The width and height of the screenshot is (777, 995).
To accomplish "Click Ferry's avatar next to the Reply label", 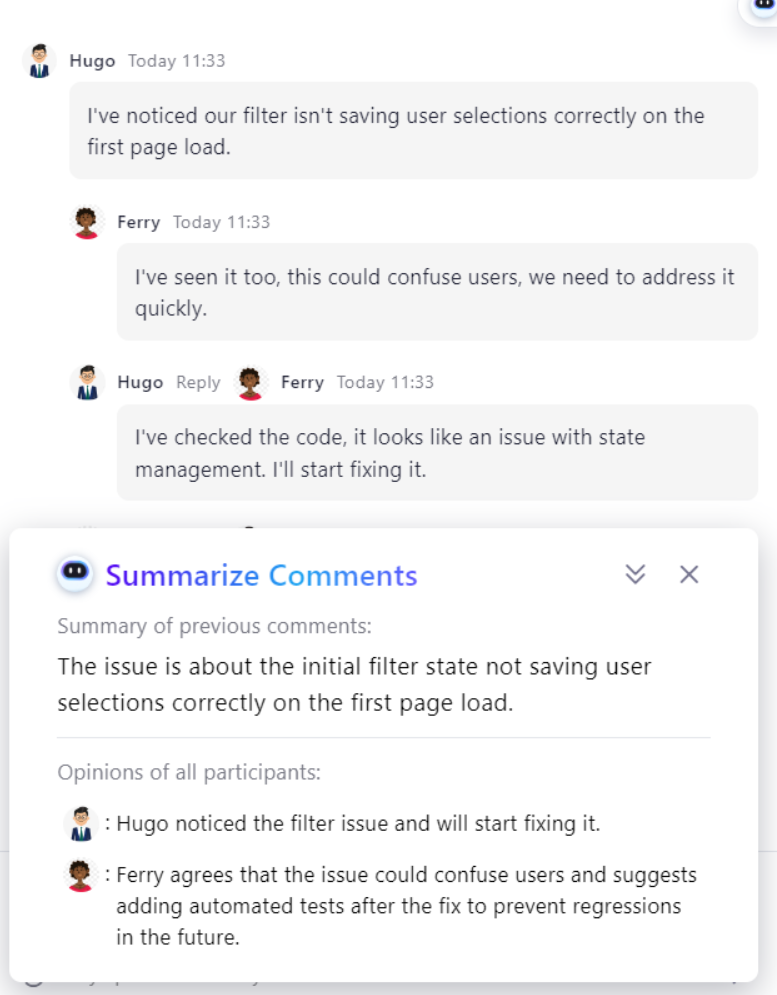I will coord(250,383).
